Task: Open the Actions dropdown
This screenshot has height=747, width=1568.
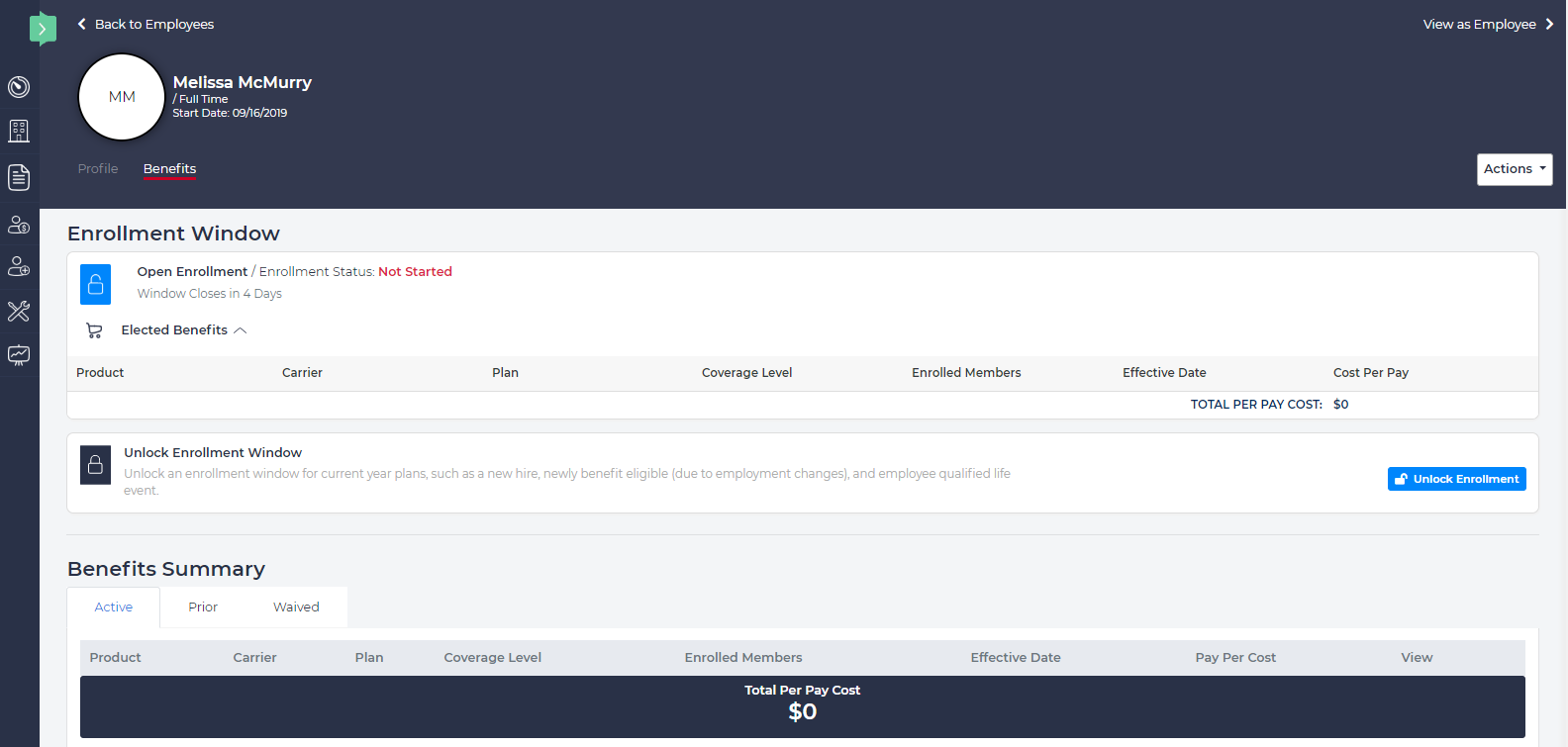Action: coord(1514,169)
